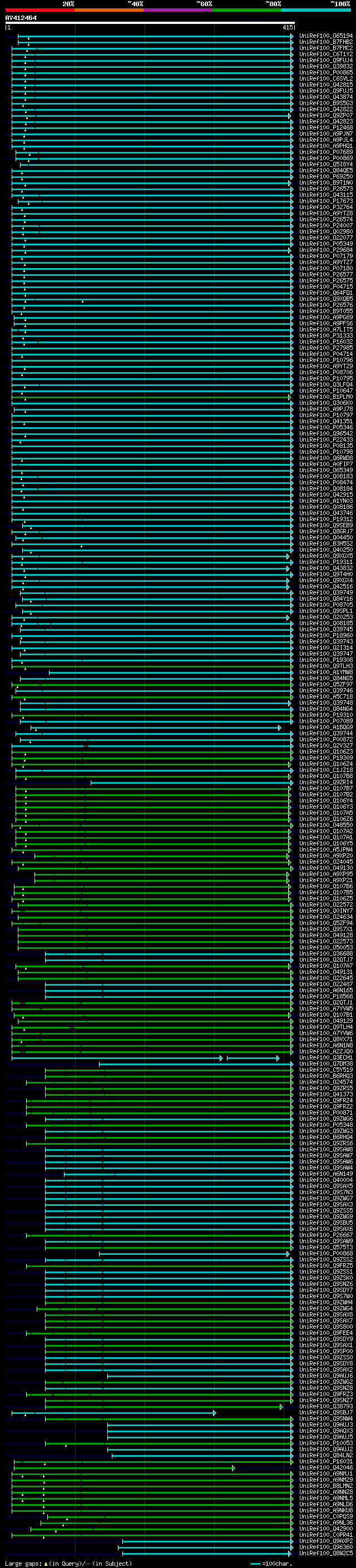The height and width of the screenshot is (1568, 356).
Task: Select the UniRef100_P00868 label
Action: pos(325,1253)
